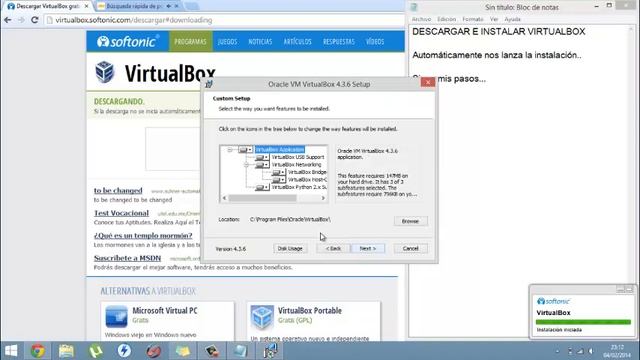Select VirtualBox Python 2.x Support row

[x=299, y=187]
